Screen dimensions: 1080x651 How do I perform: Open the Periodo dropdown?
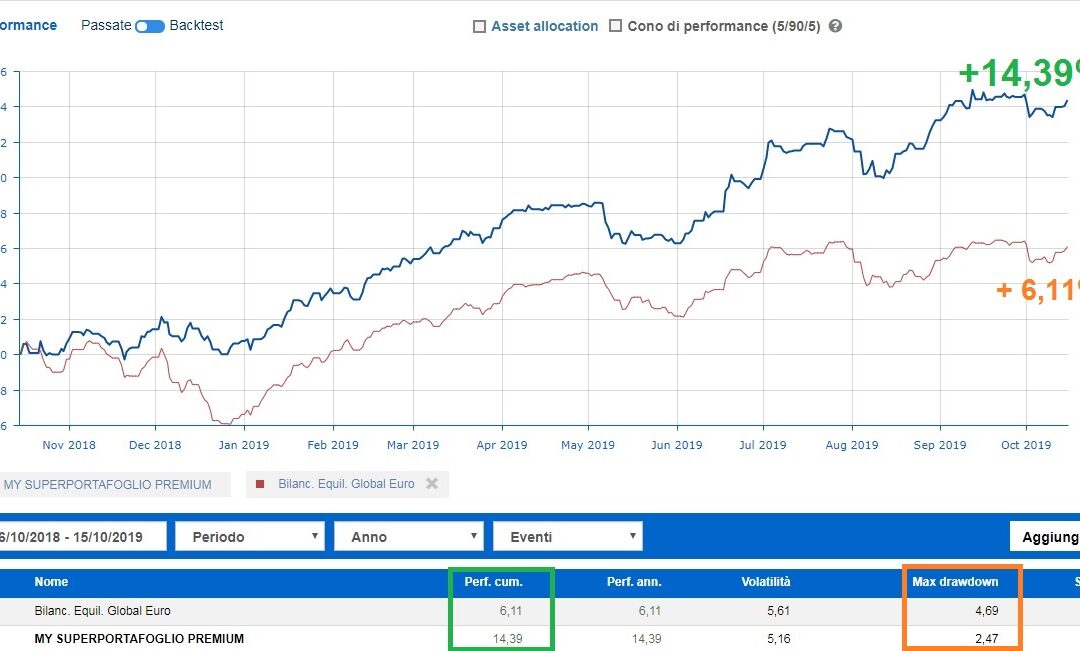pyautogui.click(x=250, y=536)
